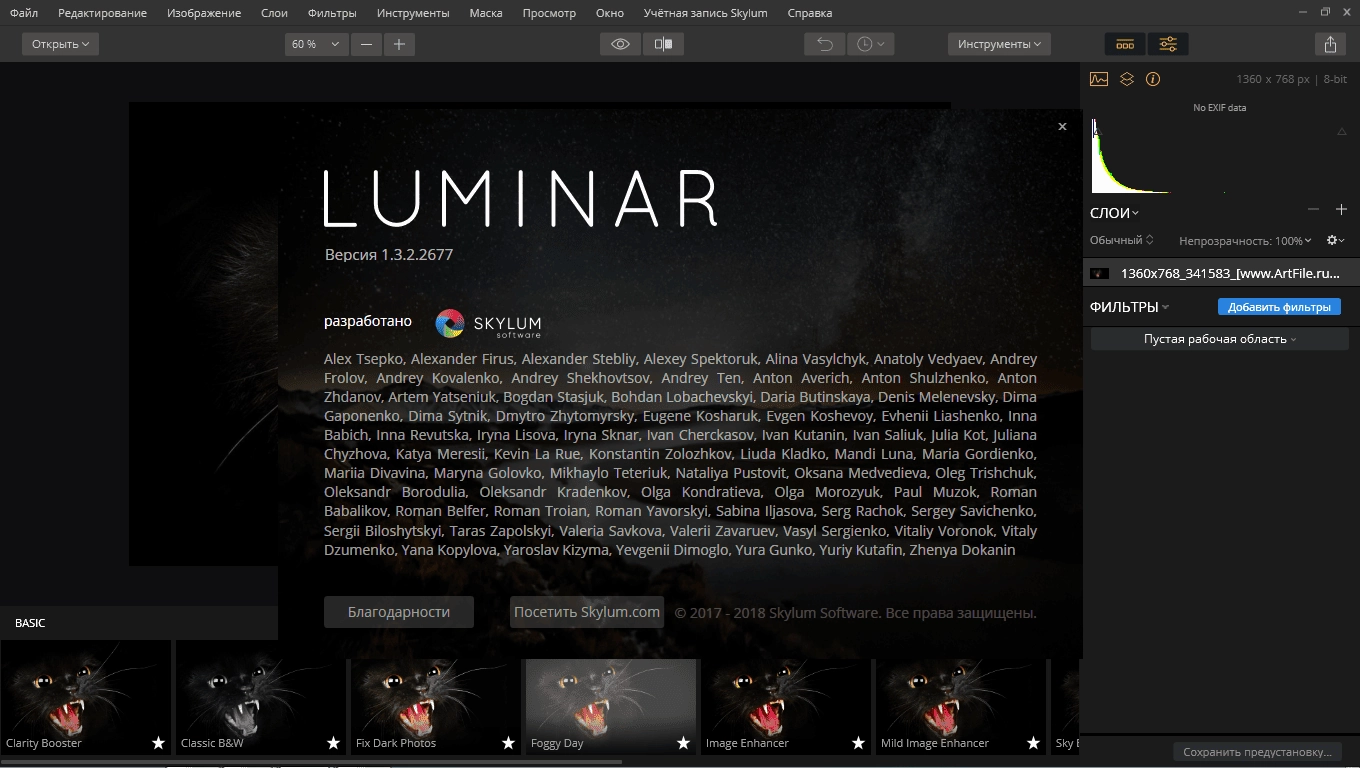Image resolution: width=1360 pixels, height=768 pixels.
Task: Open the 60 % zoom level dropdown
Action: click(316, 44)
